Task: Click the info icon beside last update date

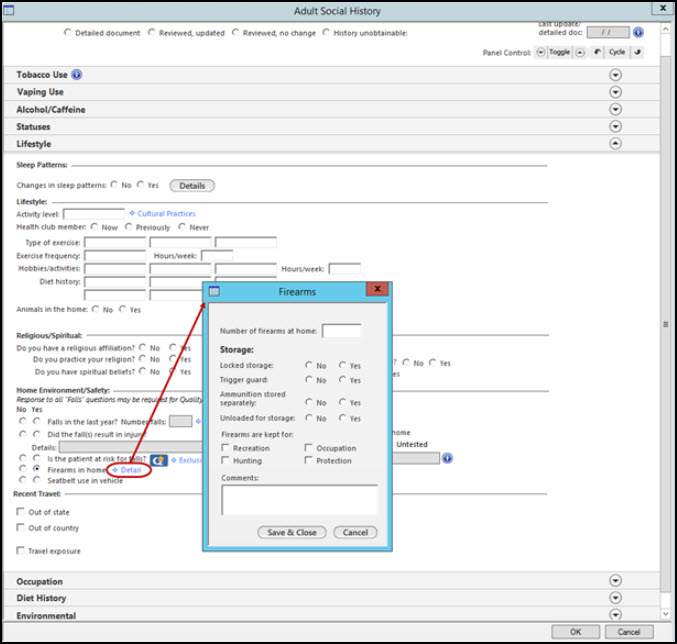Action: [638, 32]
